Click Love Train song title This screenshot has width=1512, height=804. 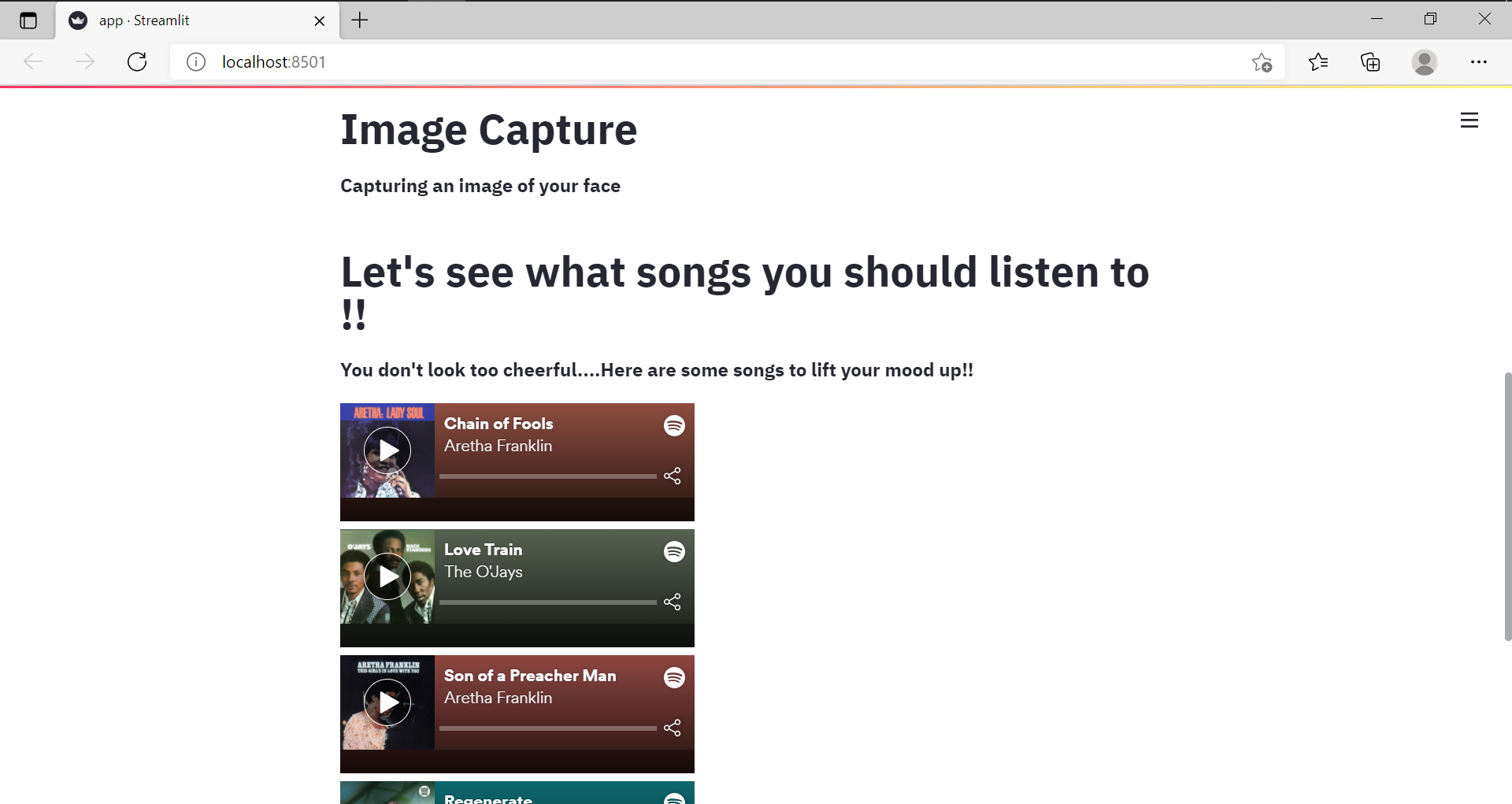(x=483, y=550)
